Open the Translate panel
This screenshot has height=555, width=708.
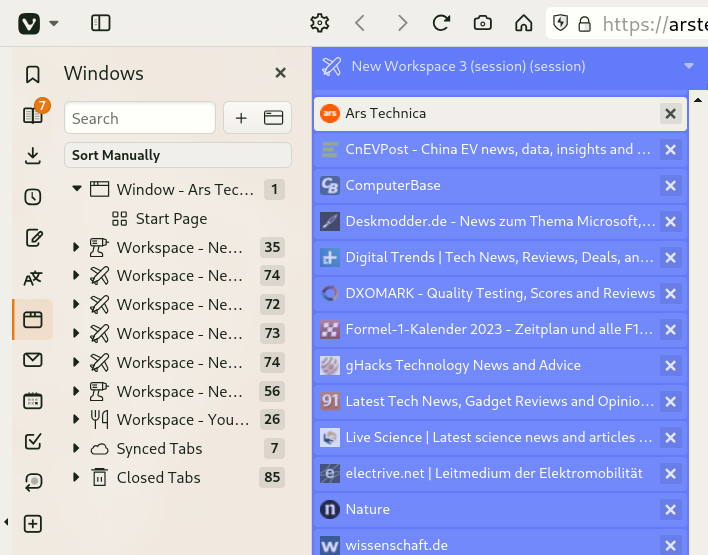[33, 279]
